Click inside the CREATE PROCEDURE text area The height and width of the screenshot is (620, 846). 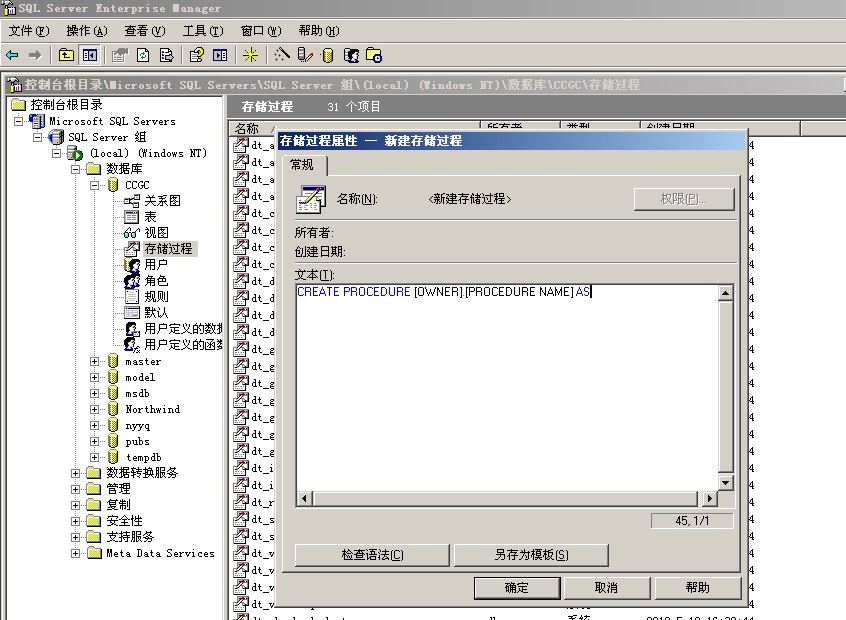(507, 387)
